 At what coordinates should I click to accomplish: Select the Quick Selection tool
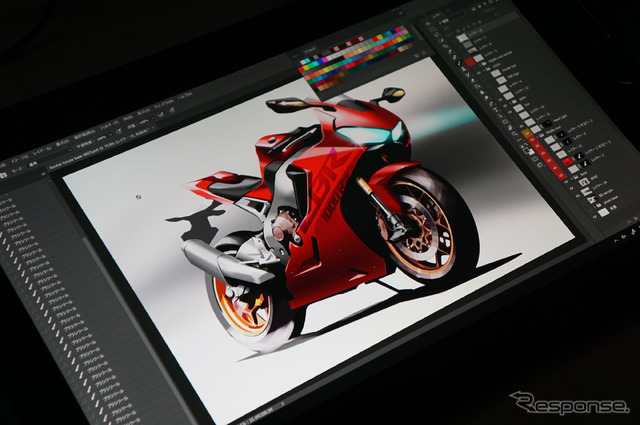coord(442,40)
